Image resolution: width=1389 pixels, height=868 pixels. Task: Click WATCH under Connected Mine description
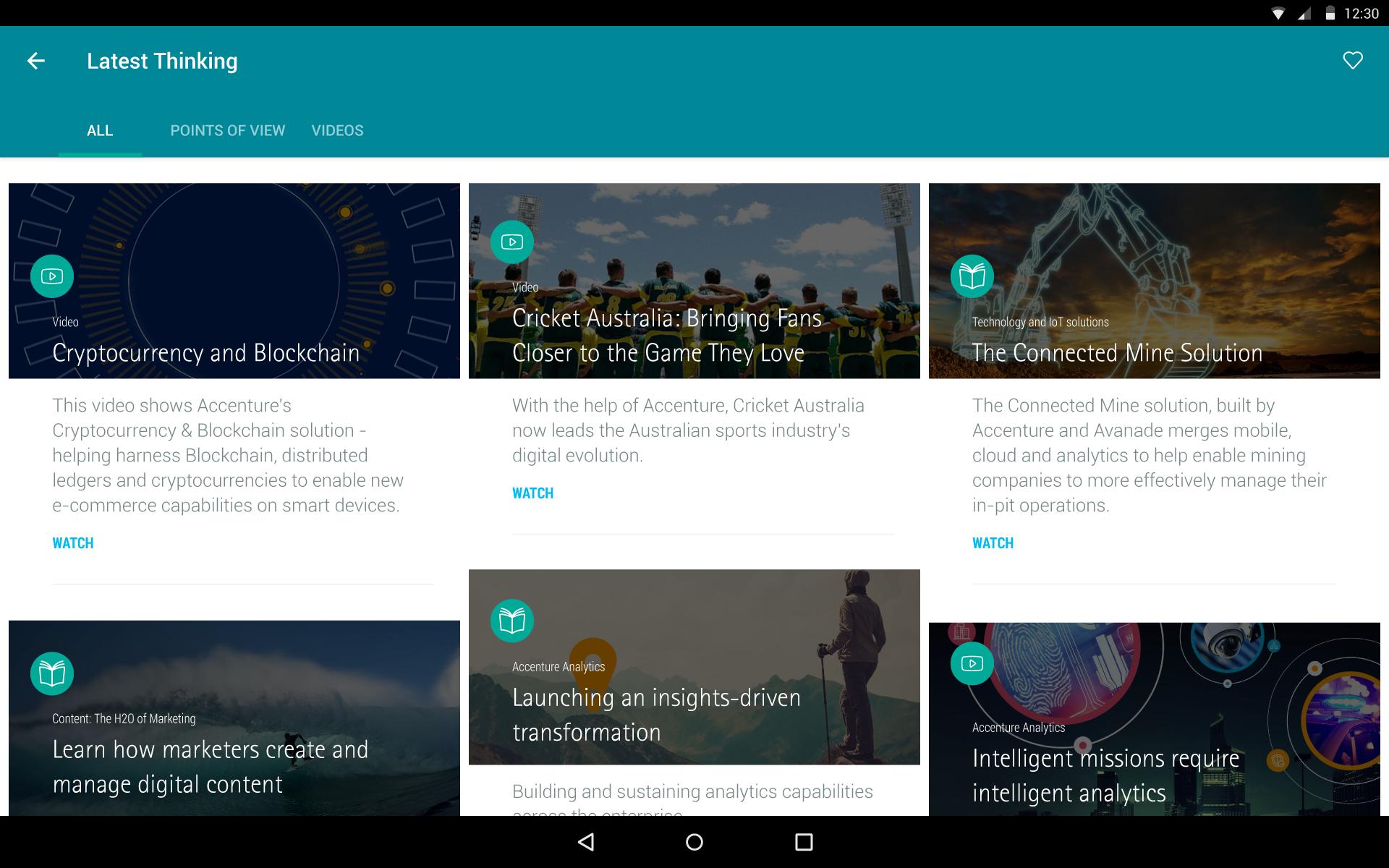point(993,543)
